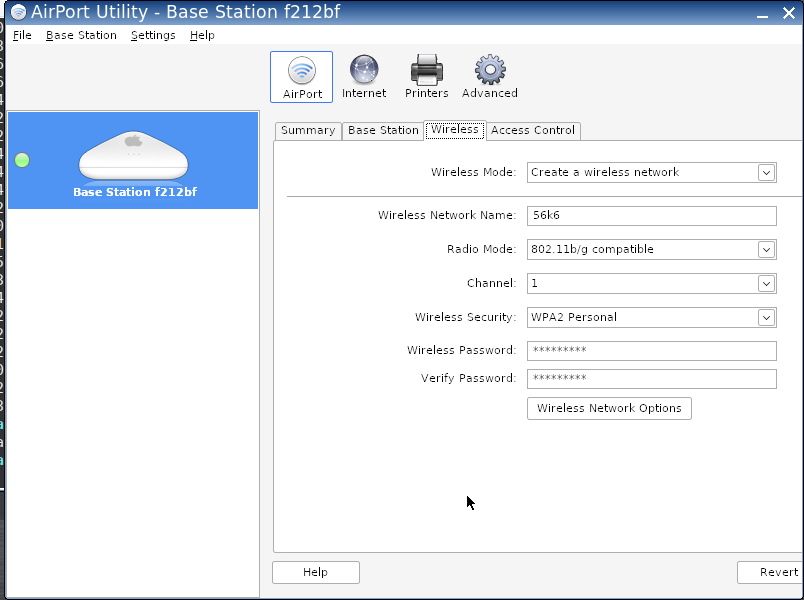Open the Channel dropdown list
Viewport: 804px width, 600px height.
(766, 283)
